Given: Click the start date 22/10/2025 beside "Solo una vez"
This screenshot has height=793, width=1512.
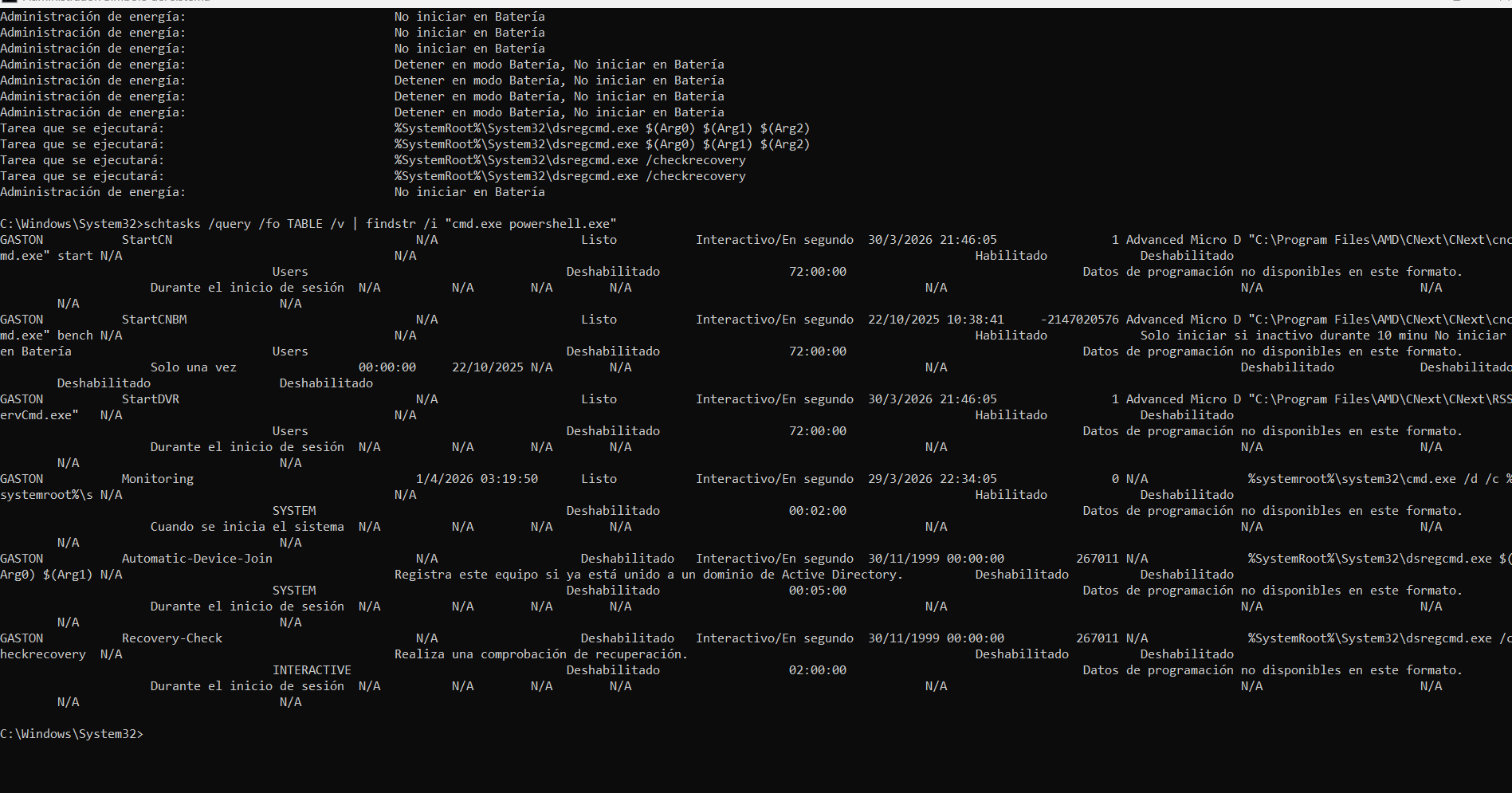Looking at the screenshot, I should (x=488, y=367).
